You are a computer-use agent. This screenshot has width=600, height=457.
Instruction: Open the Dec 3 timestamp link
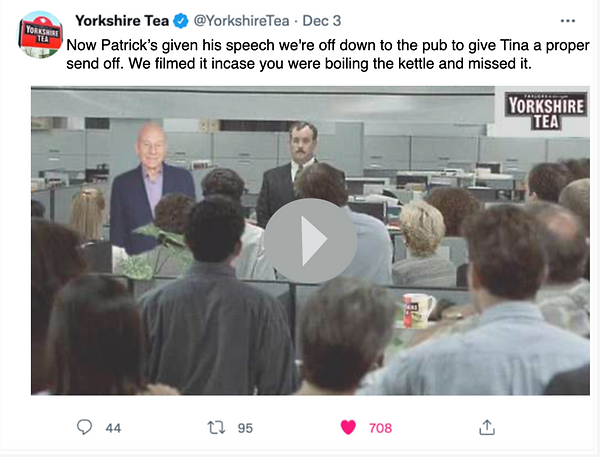[x=321, y=21]
